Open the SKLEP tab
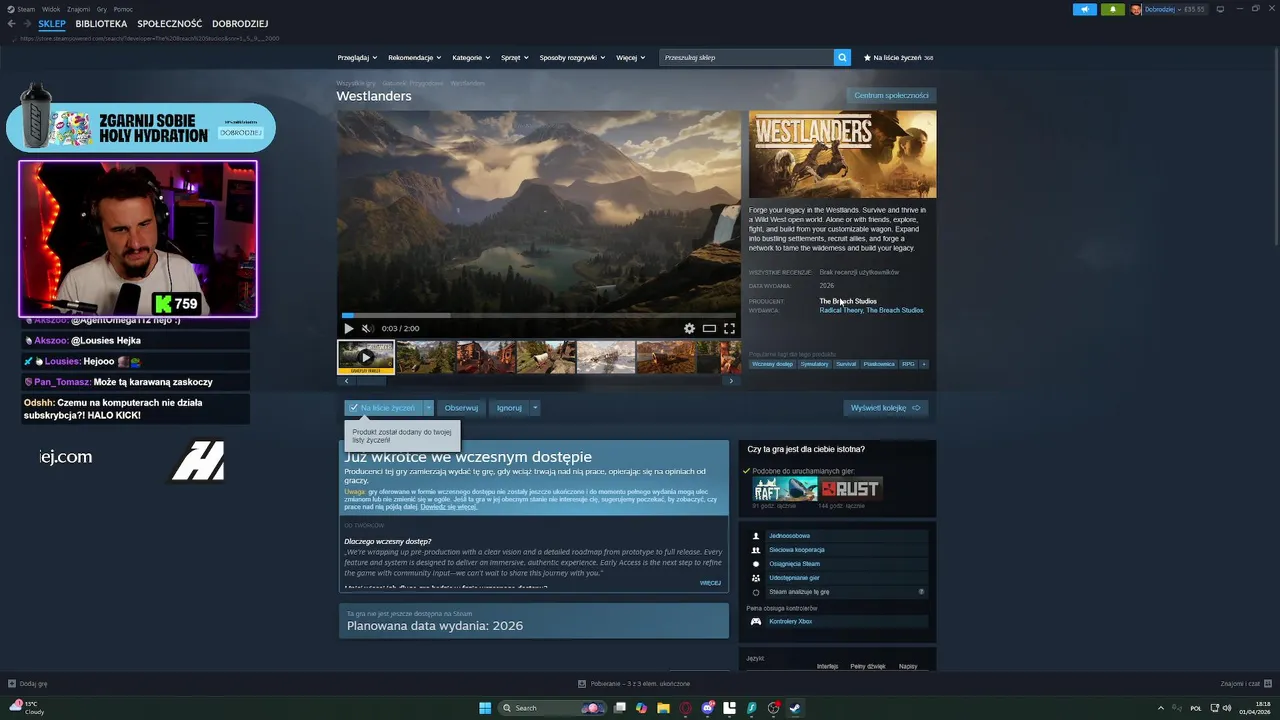Screen dimensions: 1280x720 point(52,23)
